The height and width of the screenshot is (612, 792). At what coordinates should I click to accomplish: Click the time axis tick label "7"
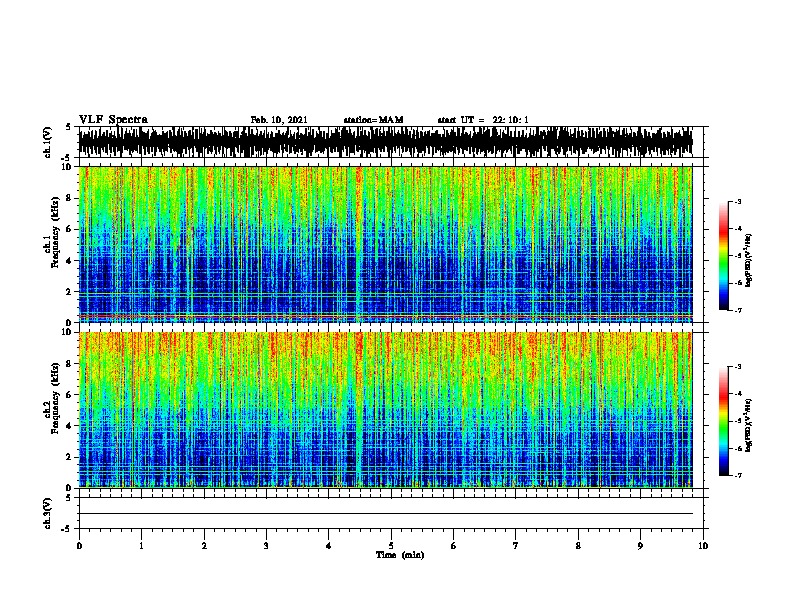516,545
